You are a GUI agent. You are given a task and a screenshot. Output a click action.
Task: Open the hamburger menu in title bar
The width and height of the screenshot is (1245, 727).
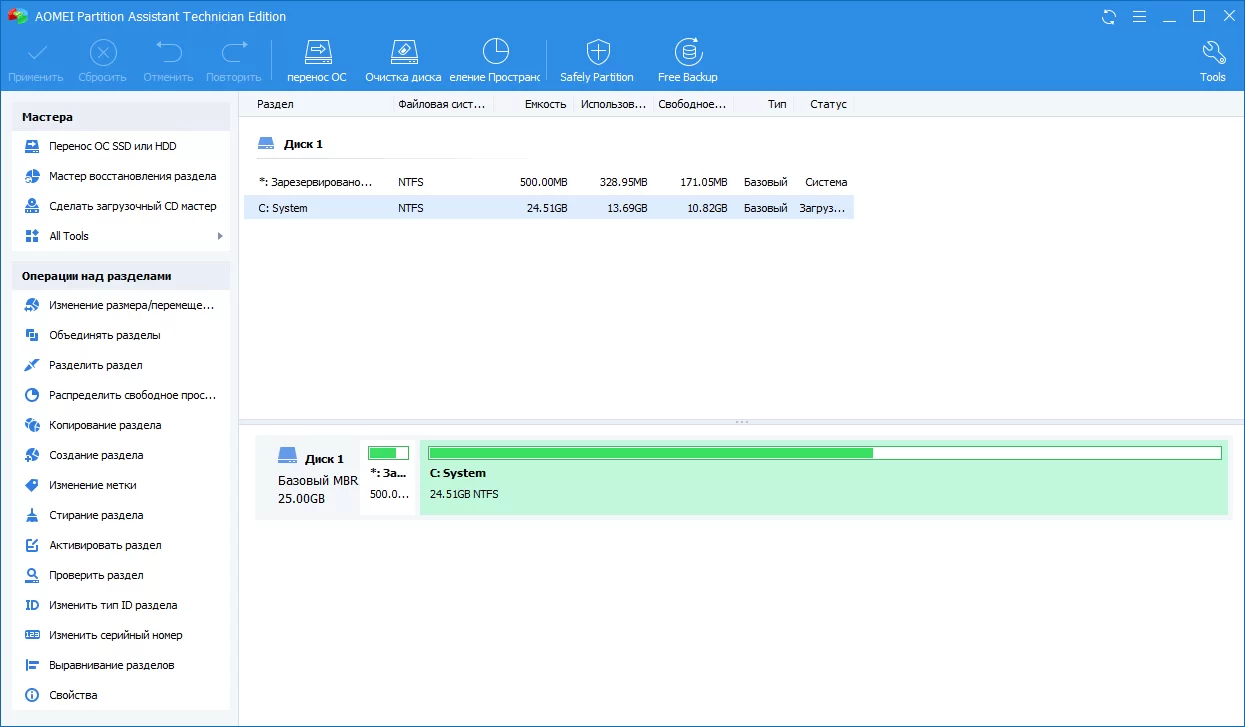click(x=1140, y=17)
